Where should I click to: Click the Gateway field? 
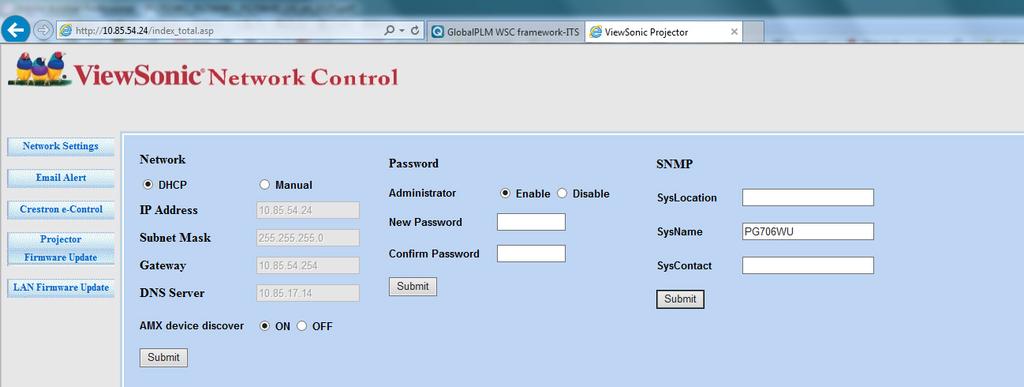[x=308, y=266]
